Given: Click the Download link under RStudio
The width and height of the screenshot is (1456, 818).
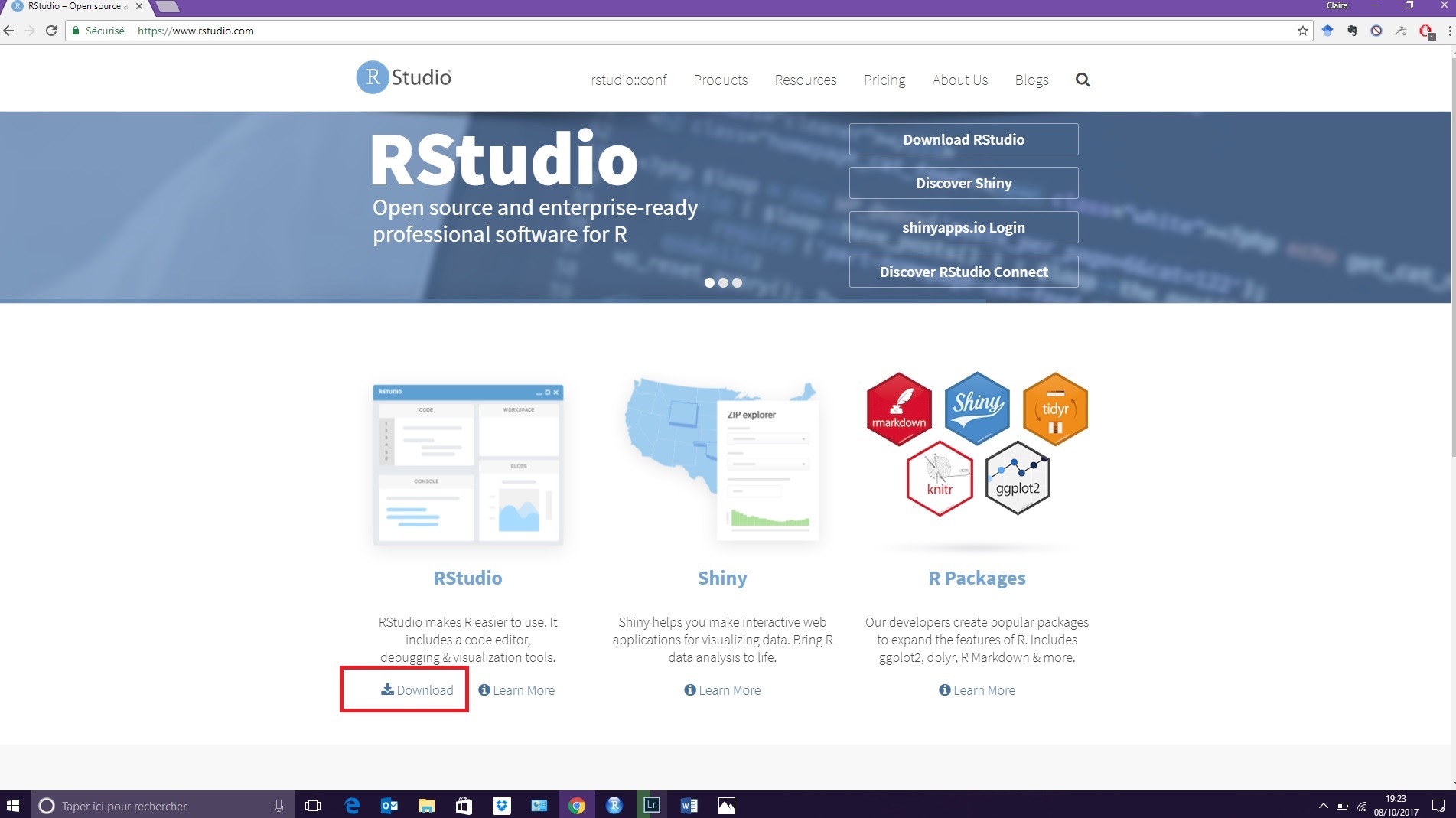Looking at the screenshot, I should [x=418, y=689].
